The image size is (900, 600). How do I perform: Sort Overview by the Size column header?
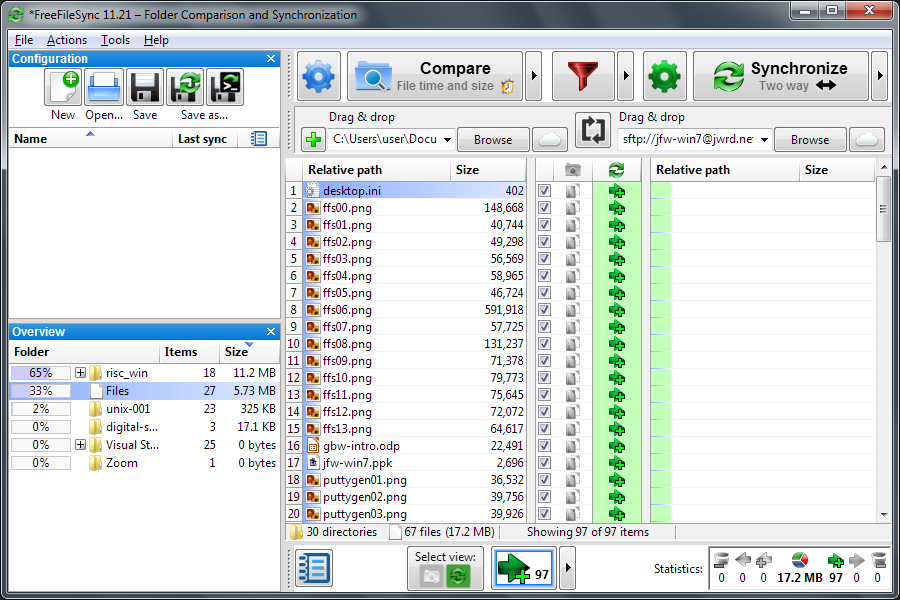tap(249, 352)
